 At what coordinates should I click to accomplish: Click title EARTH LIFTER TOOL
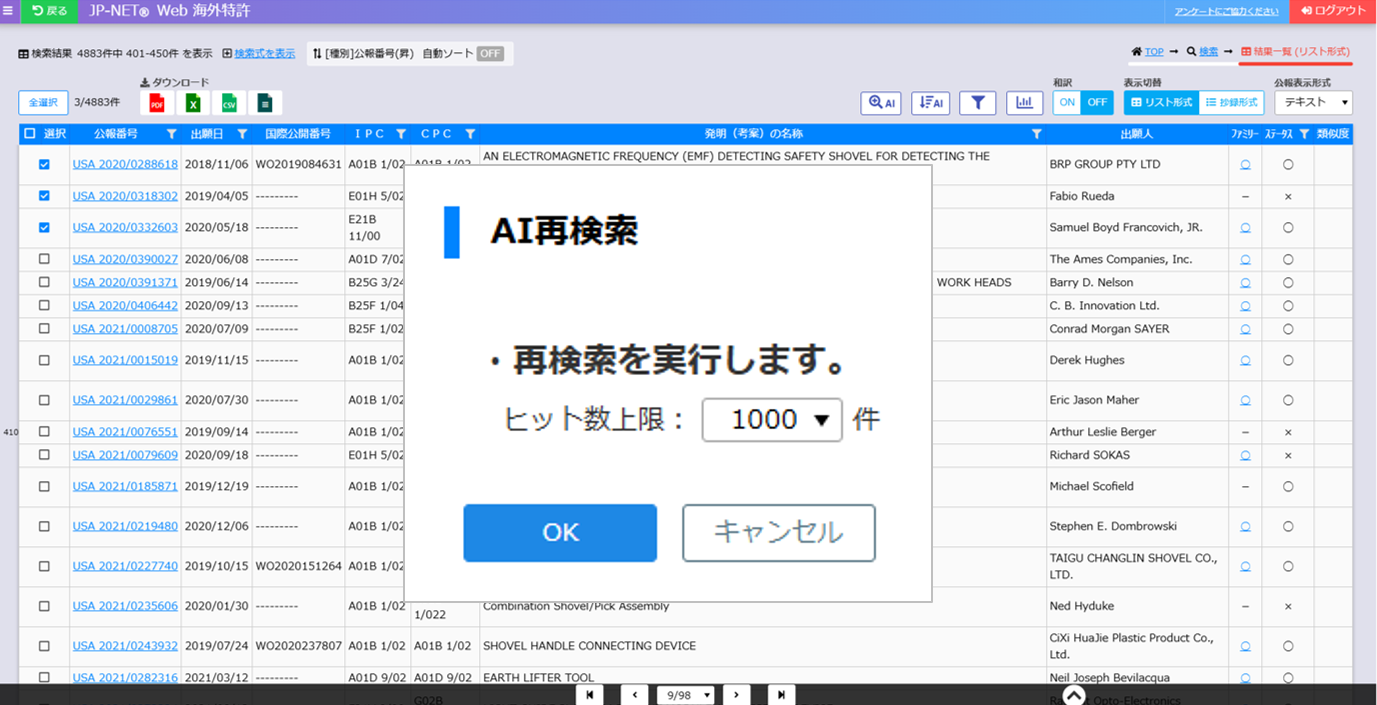(538, 678)
